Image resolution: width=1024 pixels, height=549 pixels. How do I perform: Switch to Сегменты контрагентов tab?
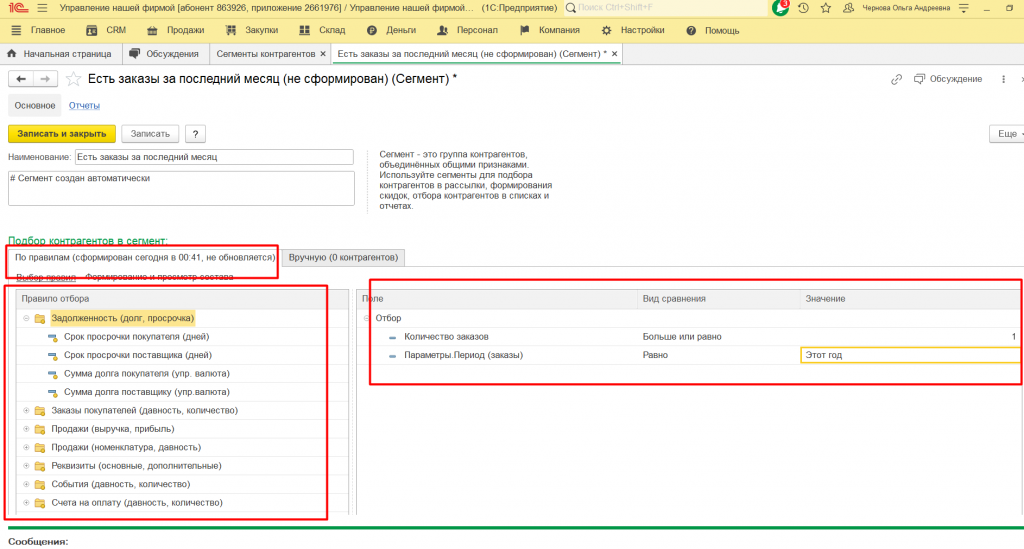pyautogui.click(x=265, y=54)
